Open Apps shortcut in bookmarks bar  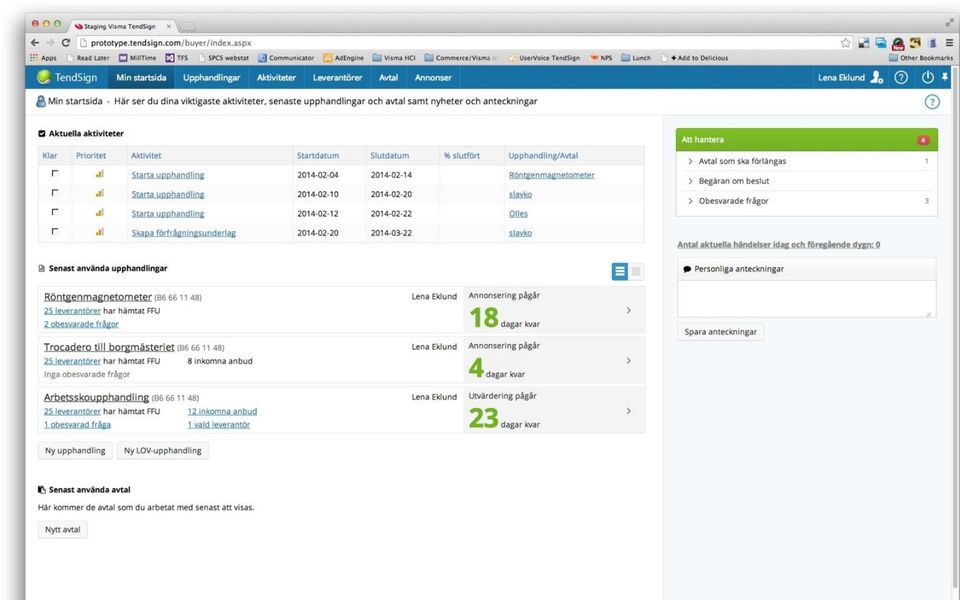coord(43,58)
